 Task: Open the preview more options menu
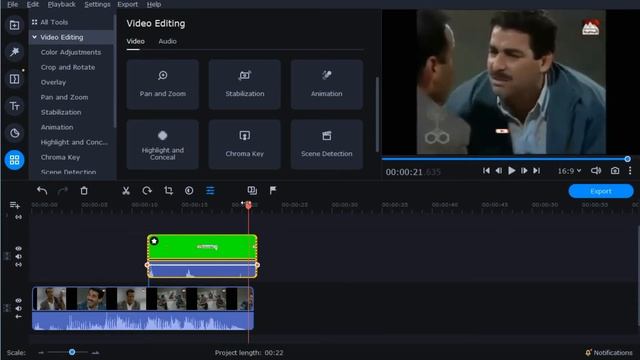point(630,171)
